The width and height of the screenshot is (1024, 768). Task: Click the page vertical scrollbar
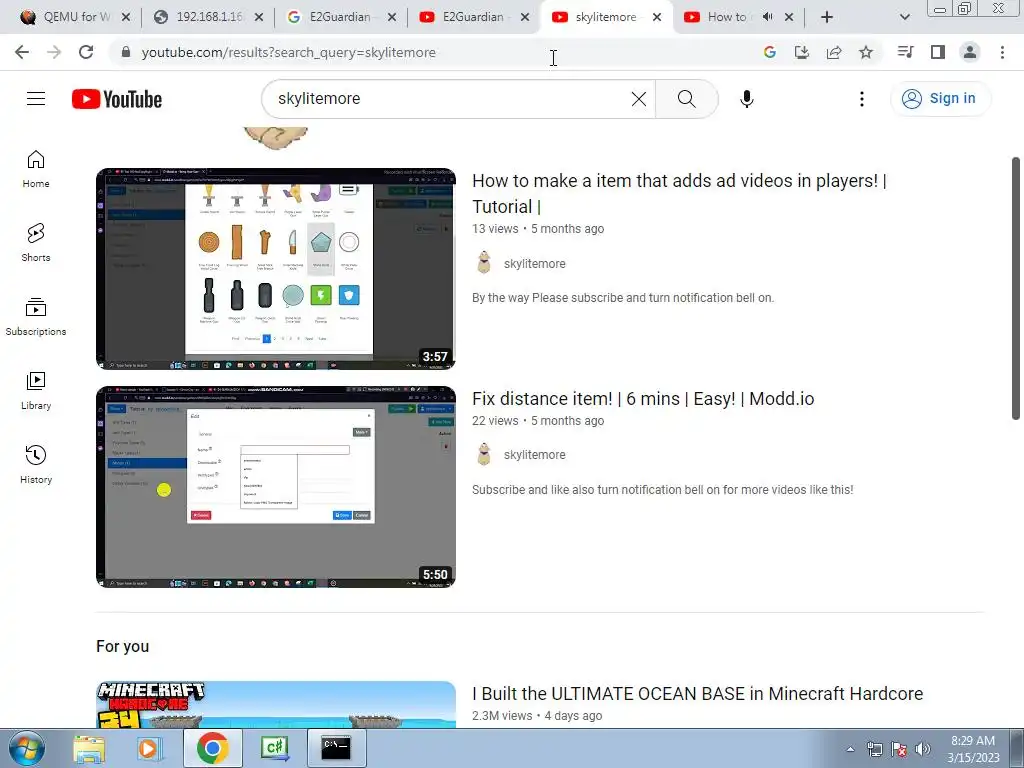coord(1016,288)
